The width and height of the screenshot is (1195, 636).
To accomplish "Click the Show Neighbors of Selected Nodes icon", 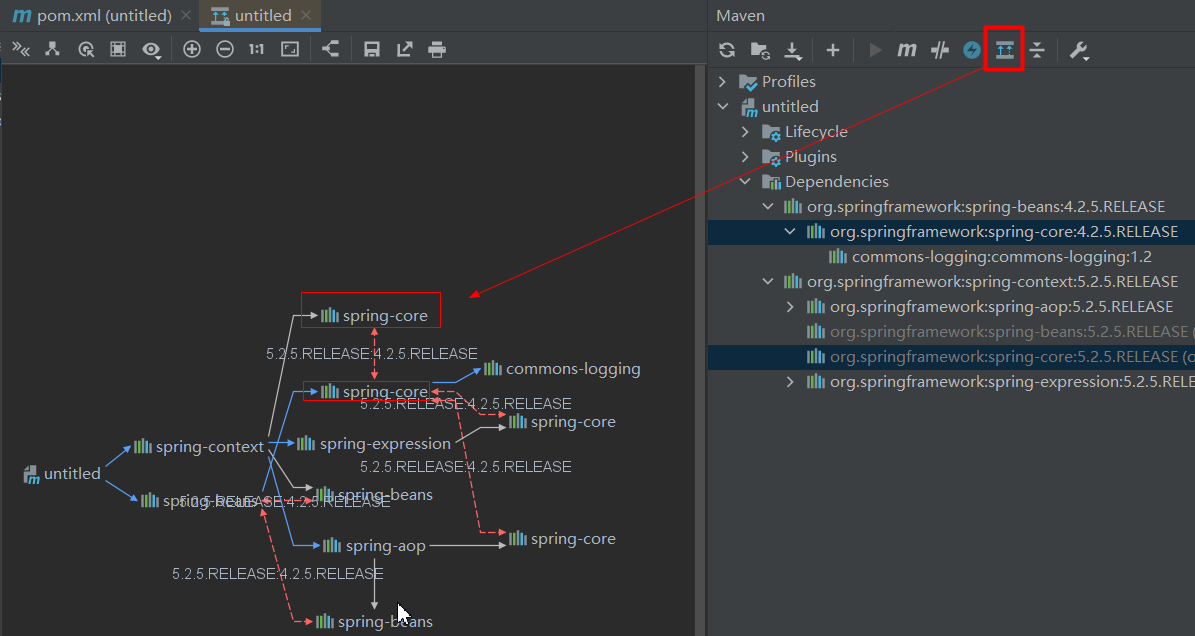I will pyautogui.click(x=86, y=50).
